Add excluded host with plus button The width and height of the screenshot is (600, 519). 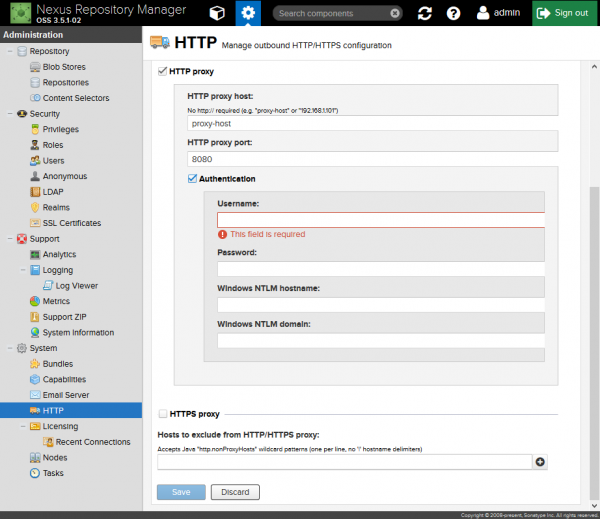[540, 462]
